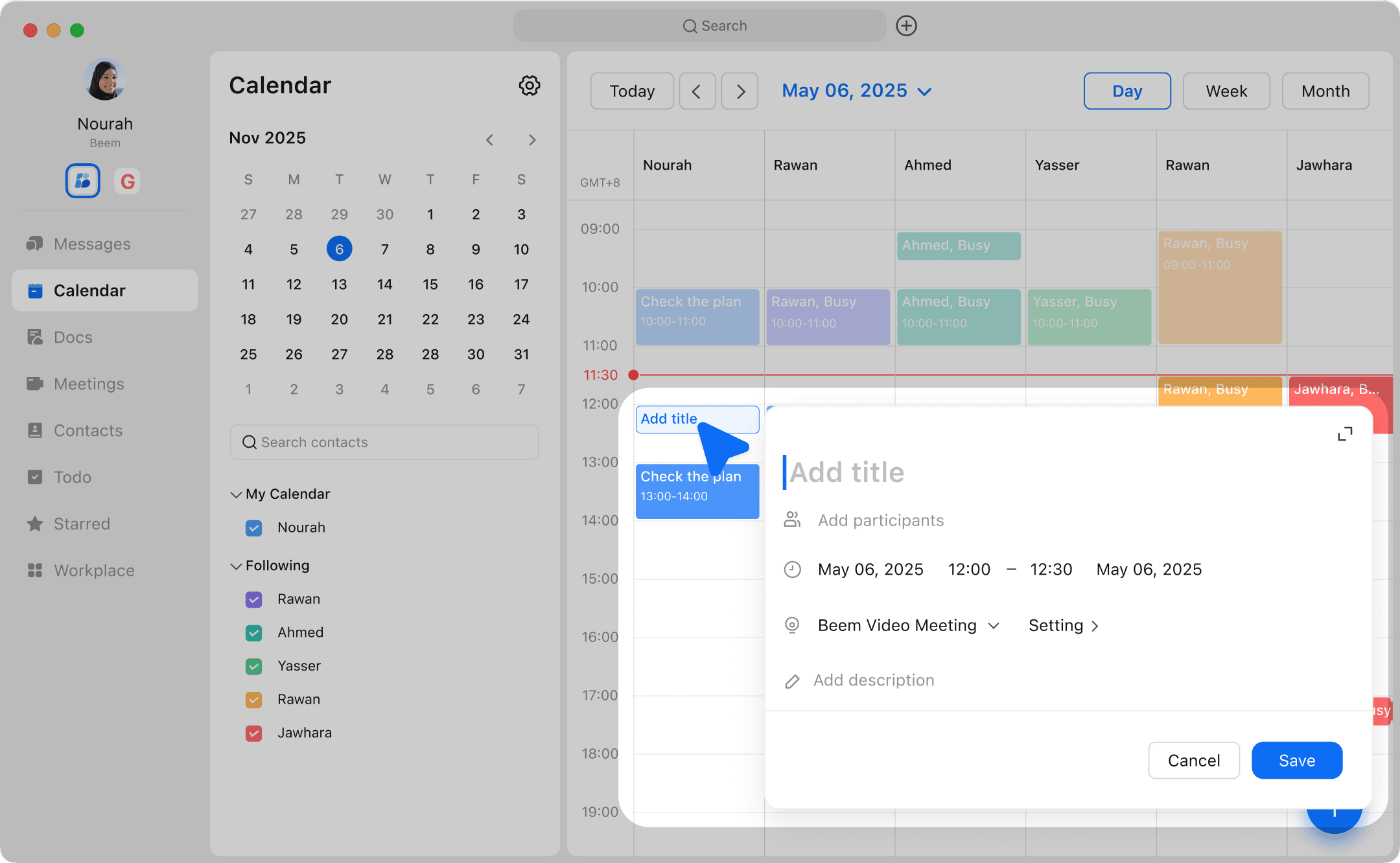
Task: Click the plus icon beside Search
Action: tap(906, 26)
